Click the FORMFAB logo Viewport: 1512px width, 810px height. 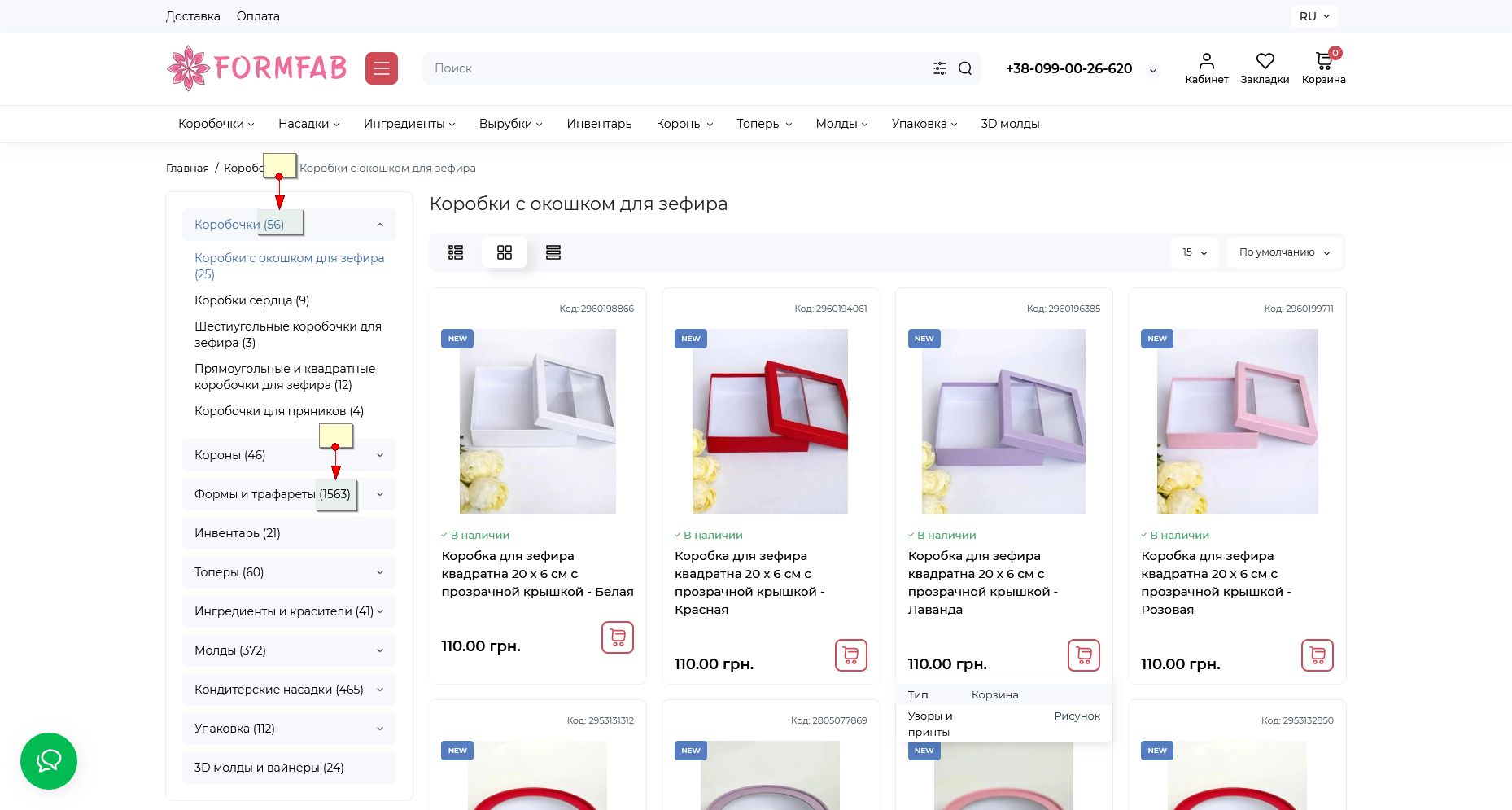tap(256, 68)
